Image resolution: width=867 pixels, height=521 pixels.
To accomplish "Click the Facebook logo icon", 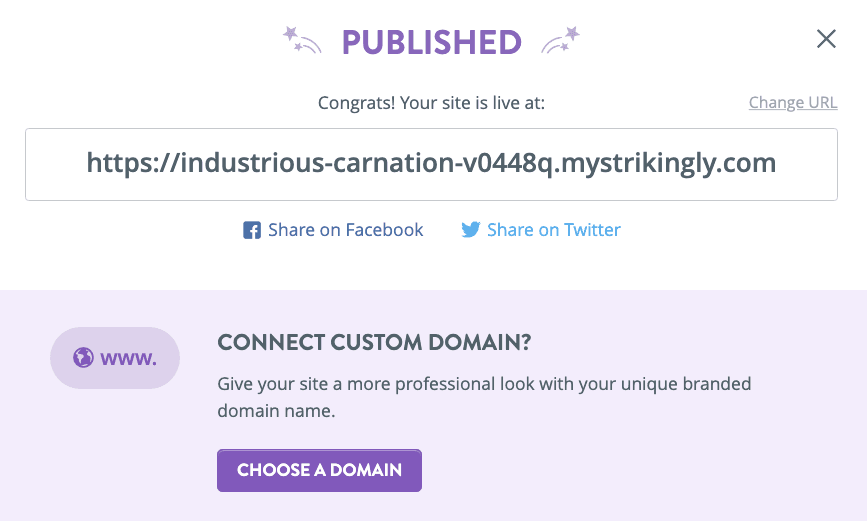I will 252,231.
